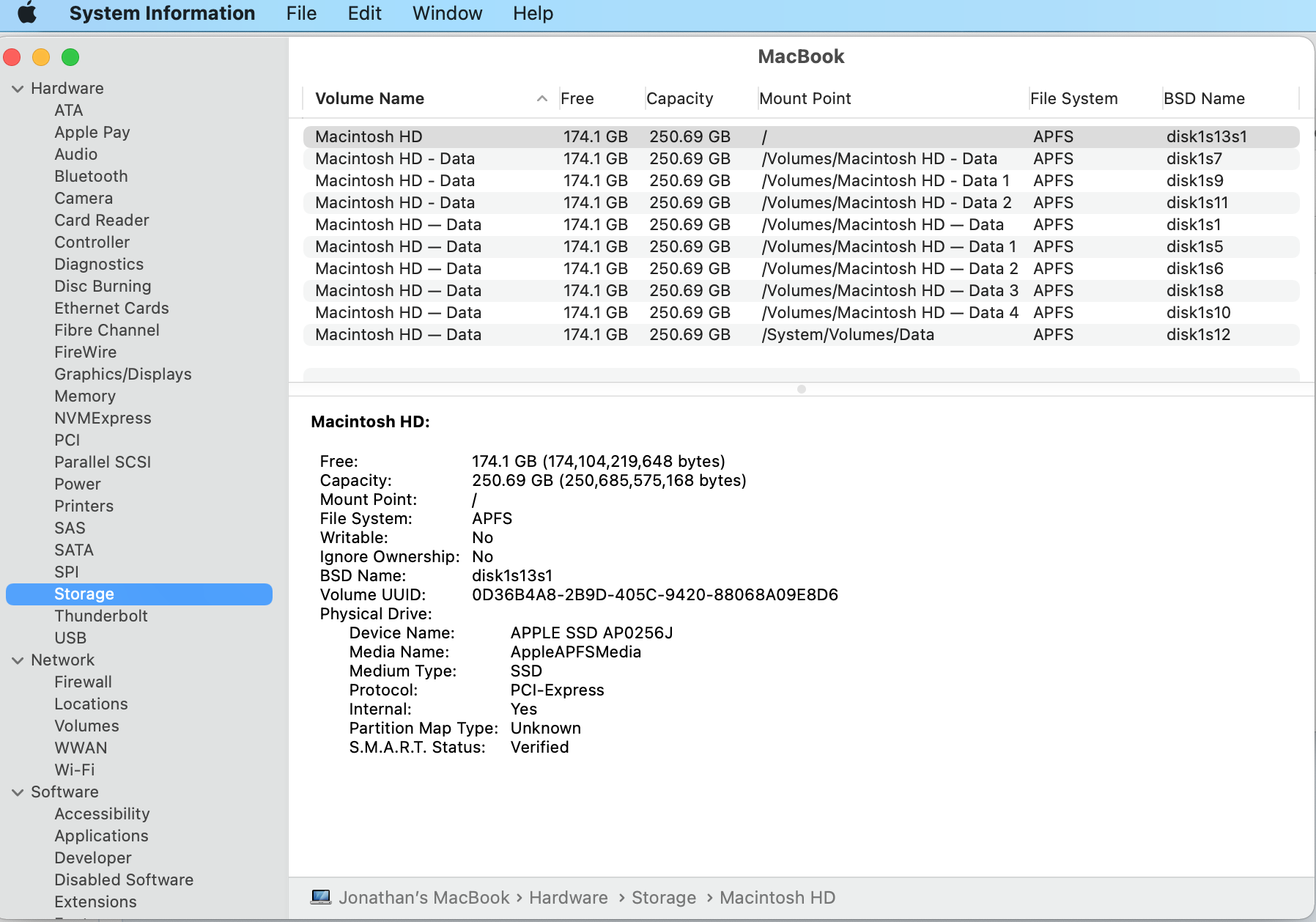Collapse the Network section
The height and width of the screenshot is (922, 1316).
click(x=18, y=660)
